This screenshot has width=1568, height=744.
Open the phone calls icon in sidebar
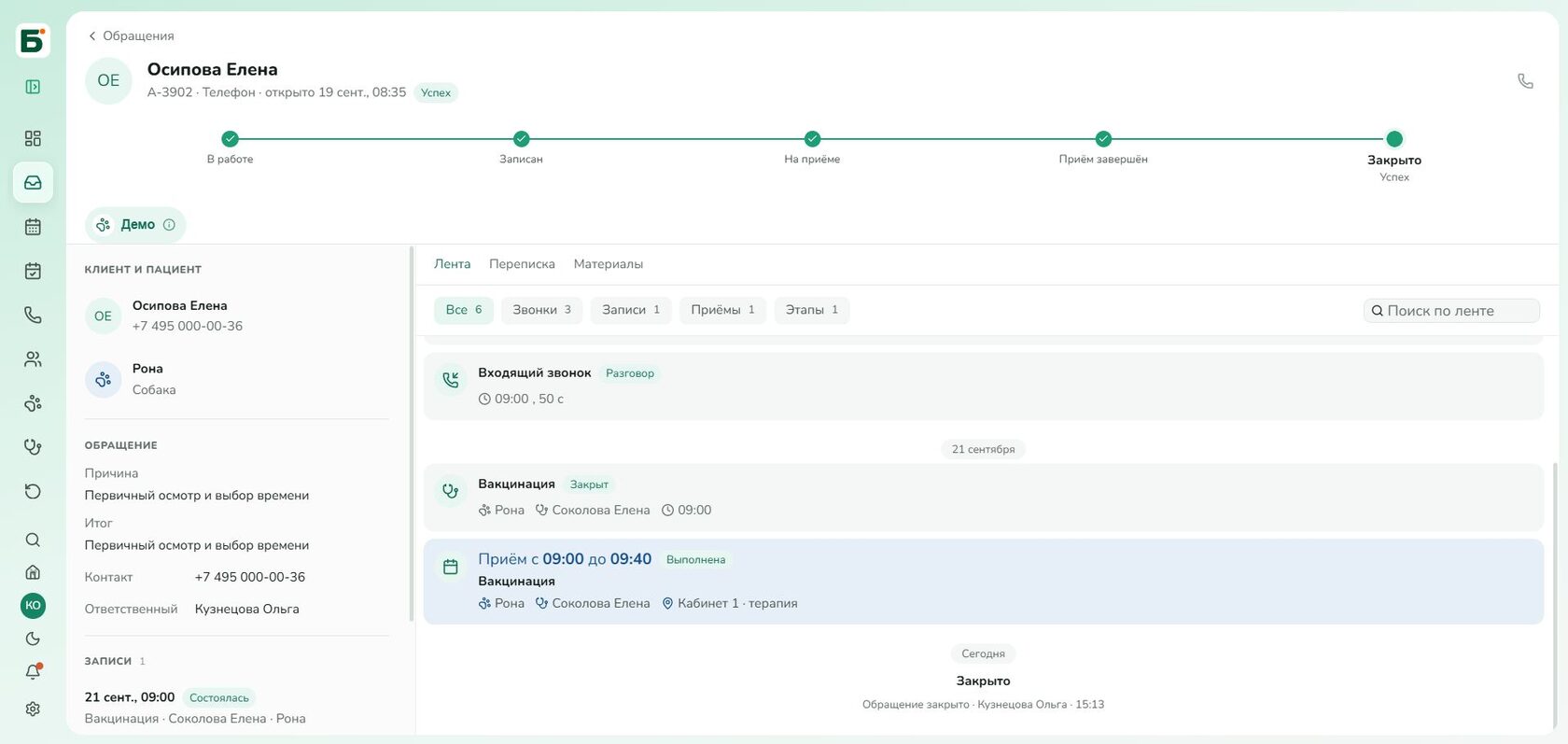[33, 315]
